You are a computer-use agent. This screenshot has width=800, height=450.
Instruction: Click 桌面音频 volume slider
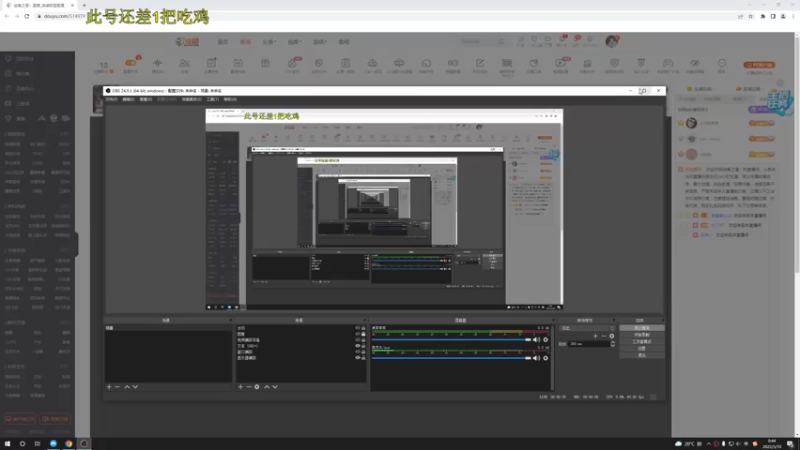coord(452,340)
